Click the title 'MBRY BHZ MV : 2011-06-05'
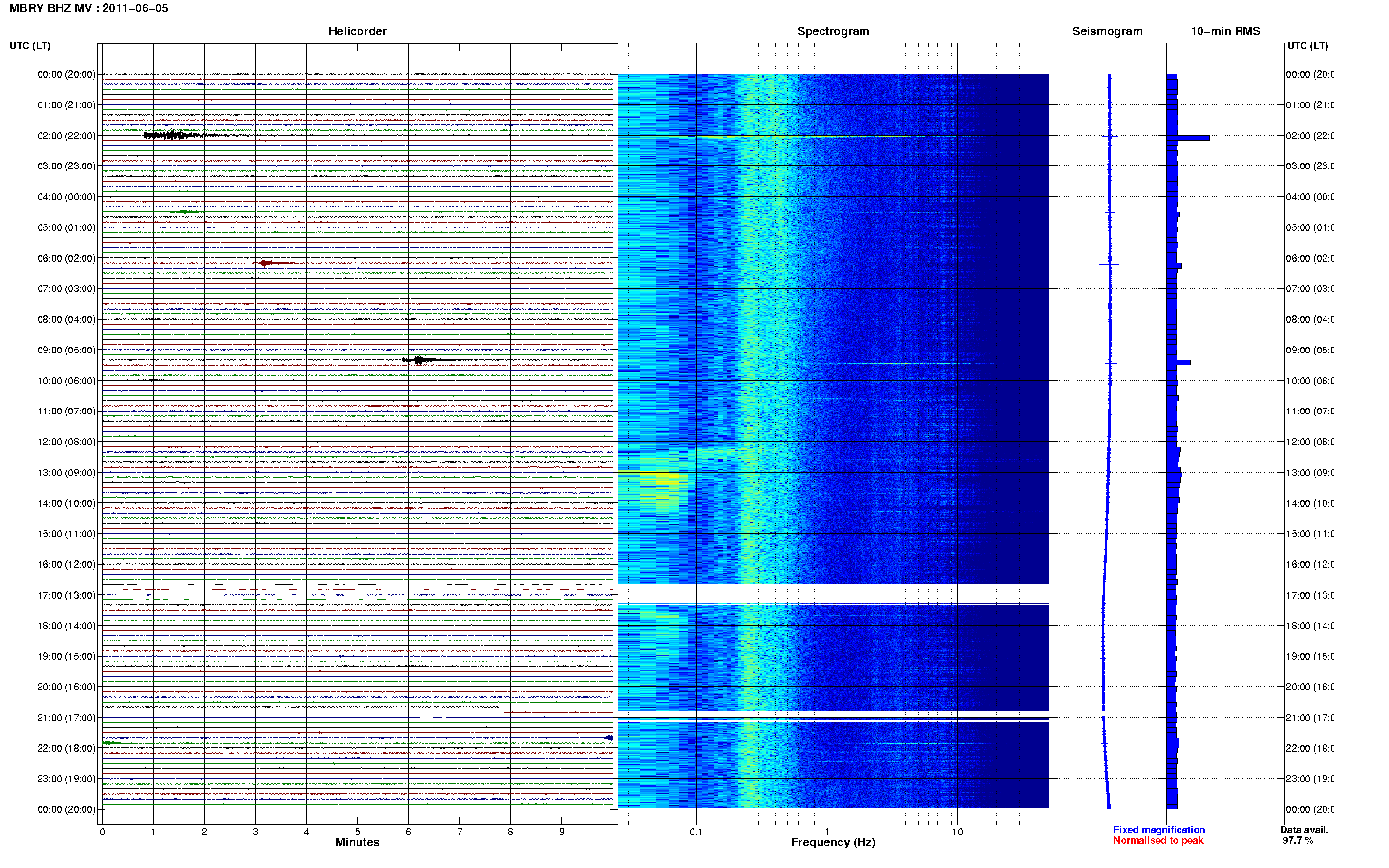1389x868 pixels. pyautogui.click(x=88, y=9)
